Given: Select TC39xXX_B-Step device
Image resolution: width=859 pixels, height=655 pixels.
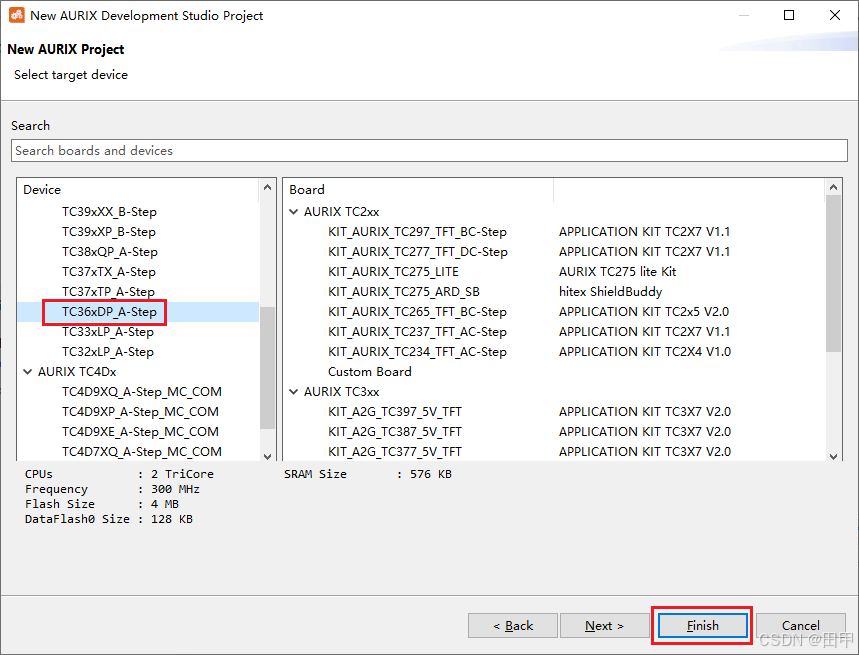Looking at the screenshot, I should 109,212.
